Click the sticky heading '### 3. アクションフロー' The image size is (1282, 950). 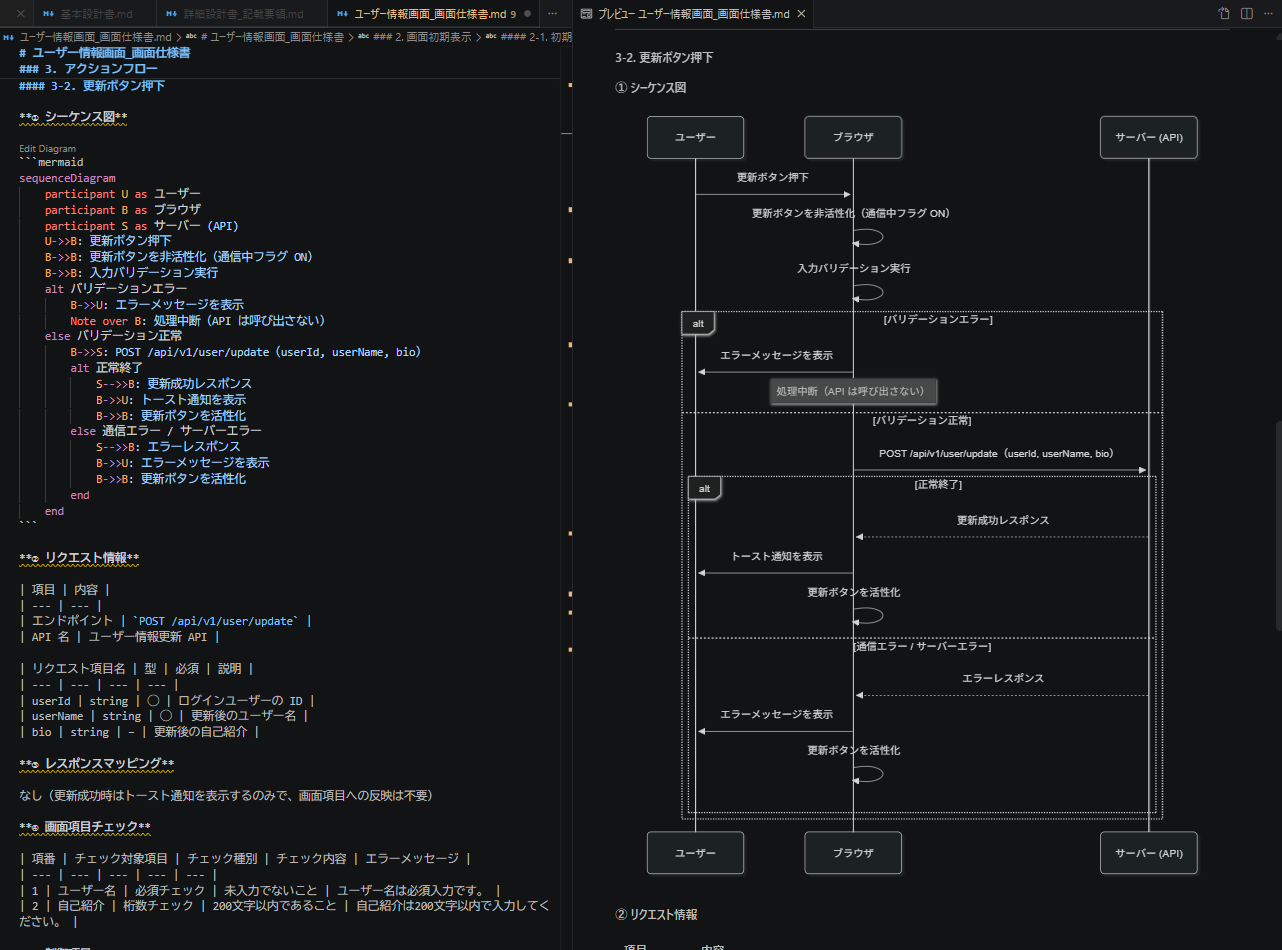tap(88, 69)
